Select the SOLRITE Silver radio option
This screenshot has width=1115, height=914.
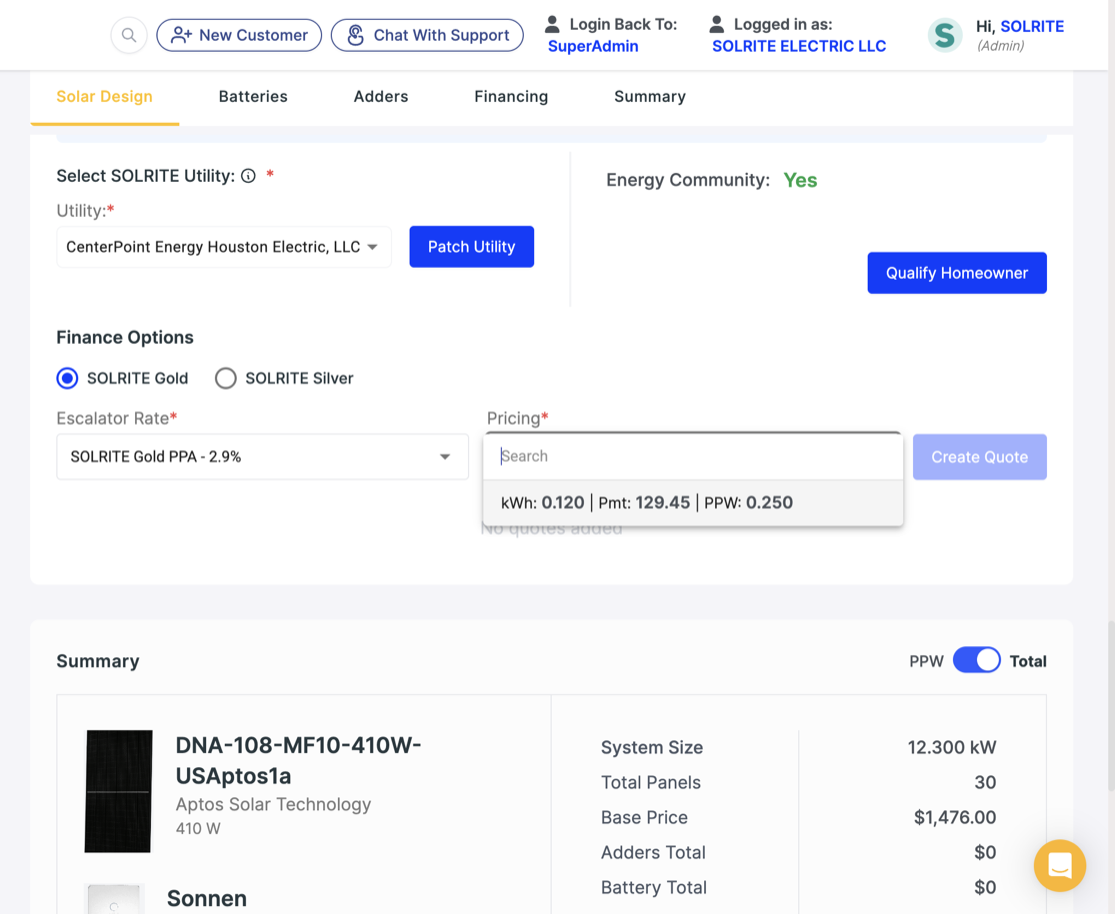pyautogui.click(x=226, y=378)
